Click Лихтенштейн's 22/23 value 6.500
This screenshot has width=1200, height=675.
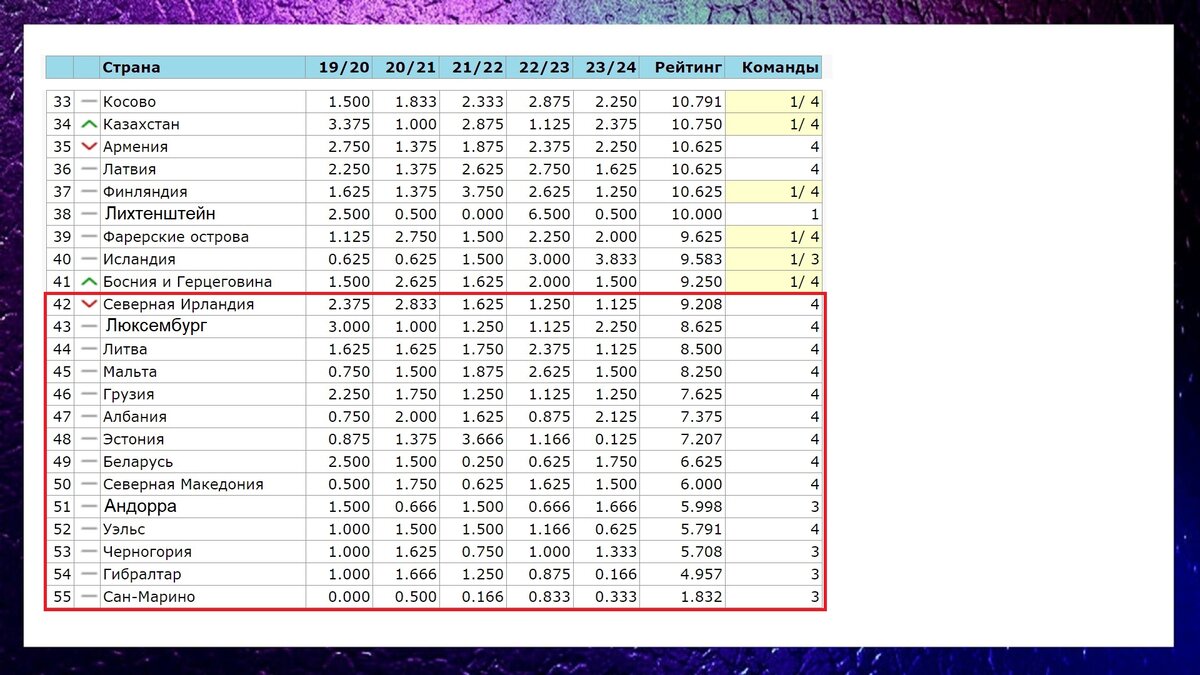549,215
